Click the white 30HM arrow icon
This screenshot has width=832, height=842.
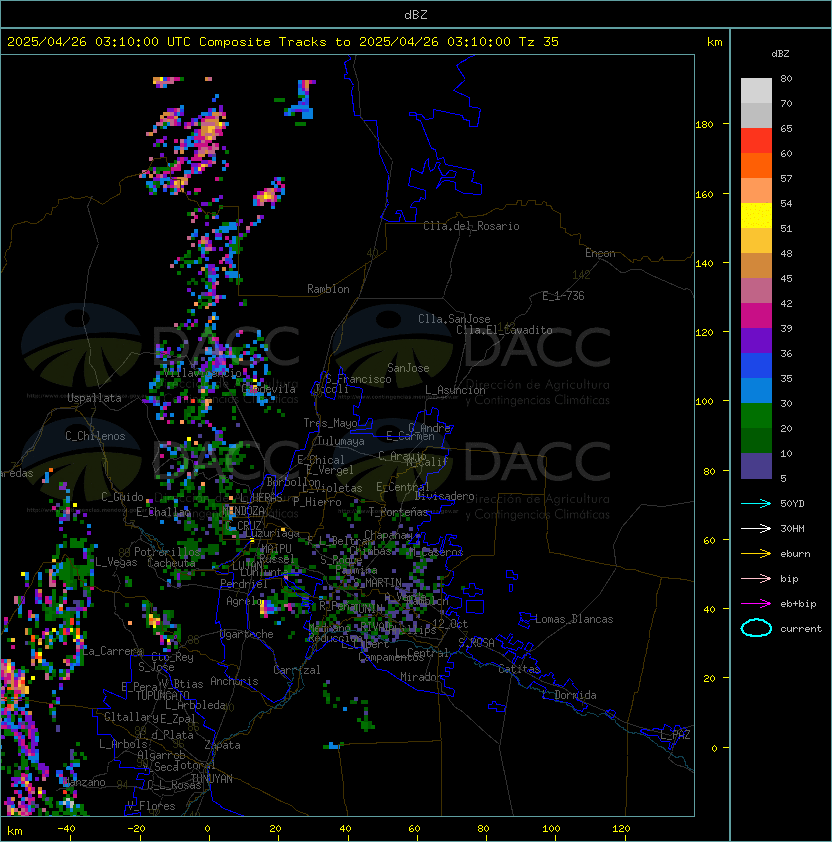pos(756,528)
